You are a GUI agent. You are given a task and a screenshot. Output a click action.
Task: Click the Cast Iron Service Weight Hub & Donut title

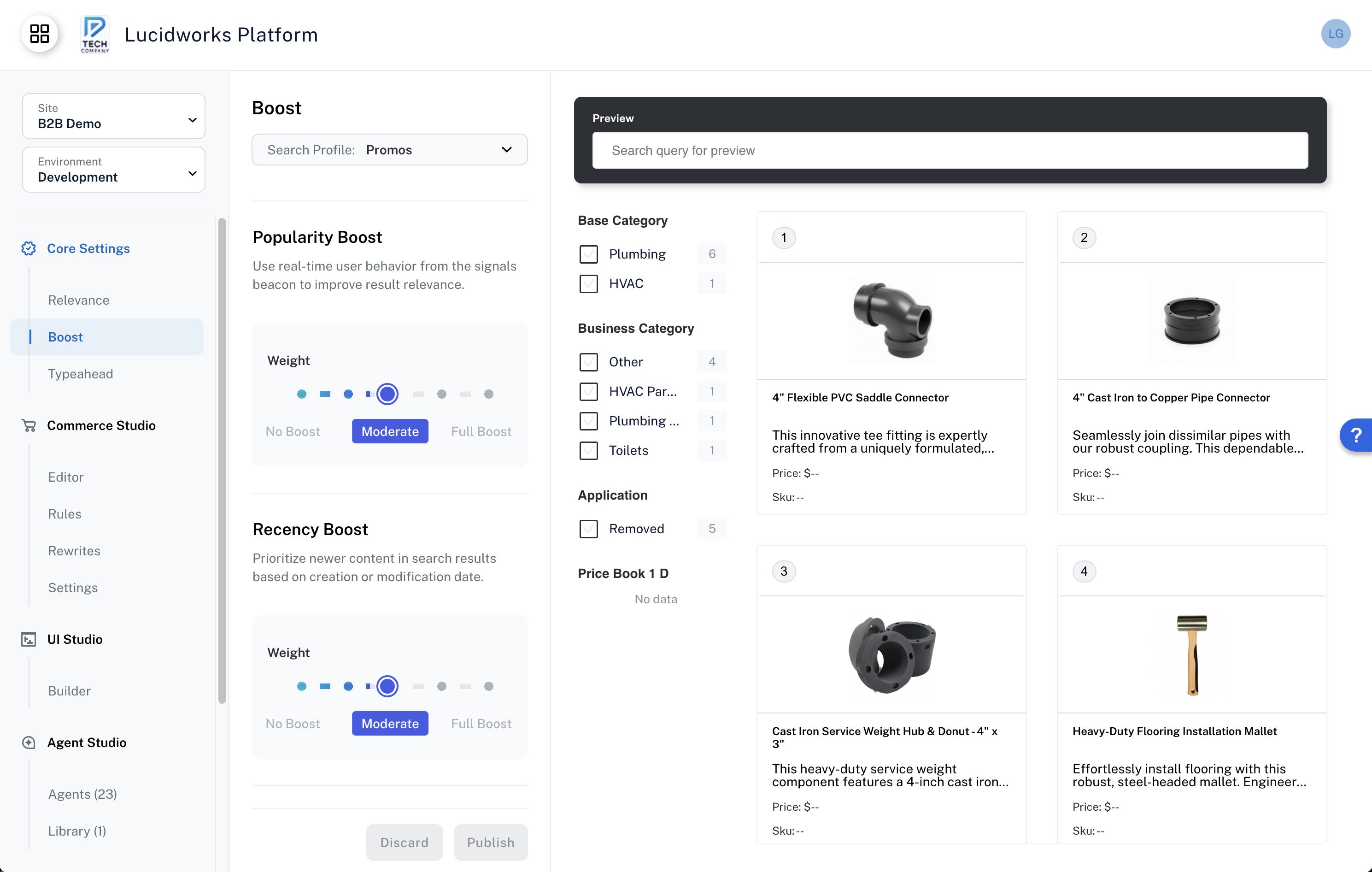(x=885, y=737)
